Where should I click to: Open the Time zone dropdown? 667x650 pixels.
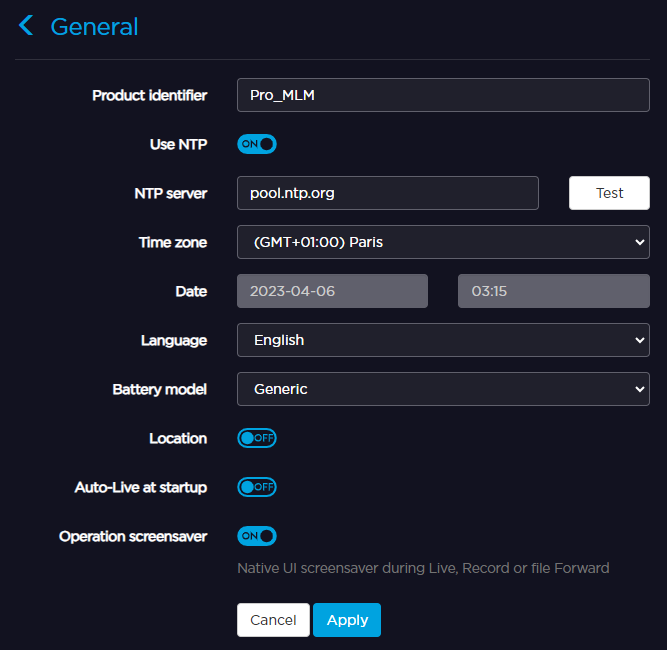pyautogui.click(x=443, y=242)
